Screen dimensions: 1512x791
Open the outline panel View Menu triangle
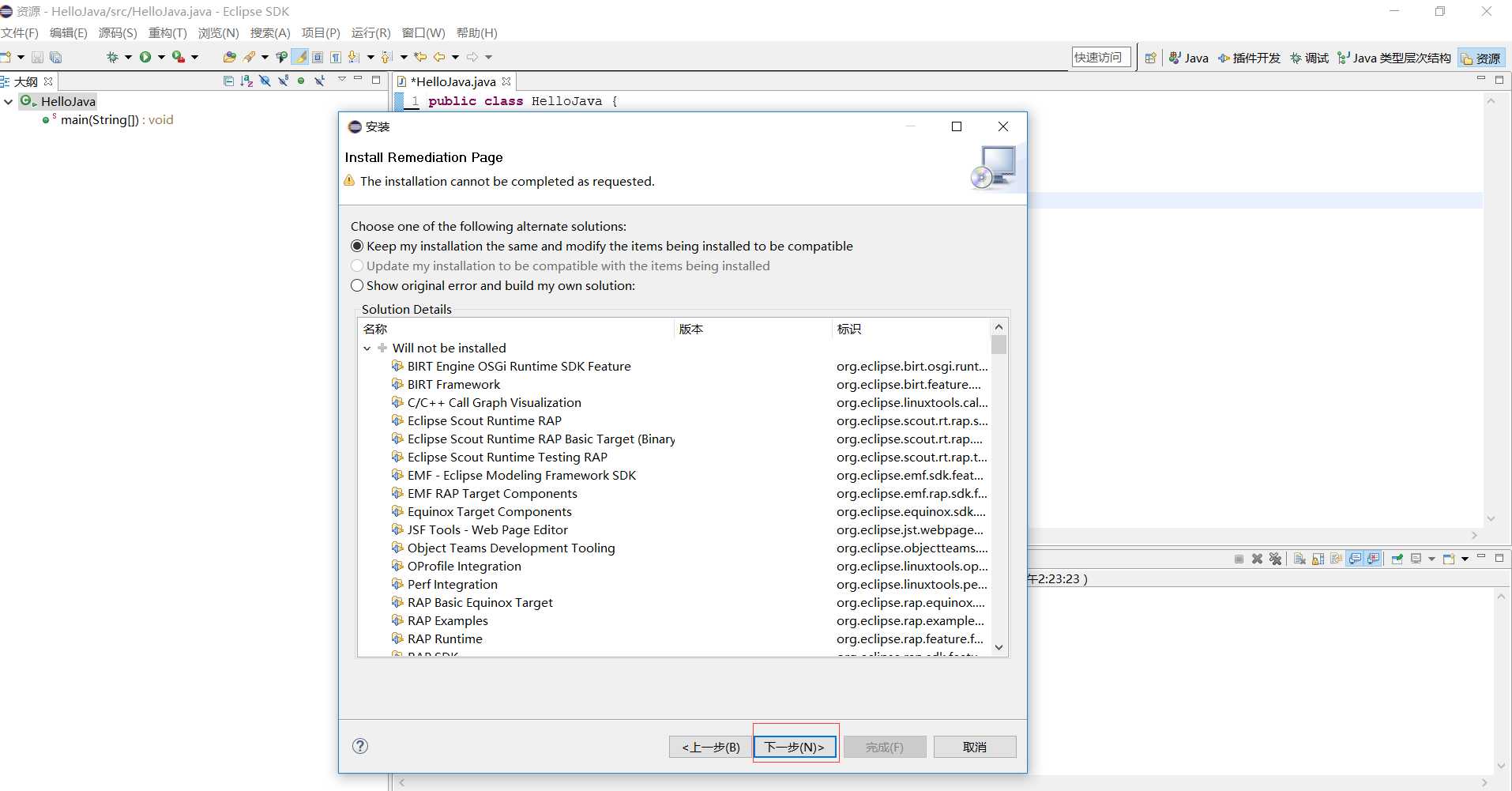(342, 79)
